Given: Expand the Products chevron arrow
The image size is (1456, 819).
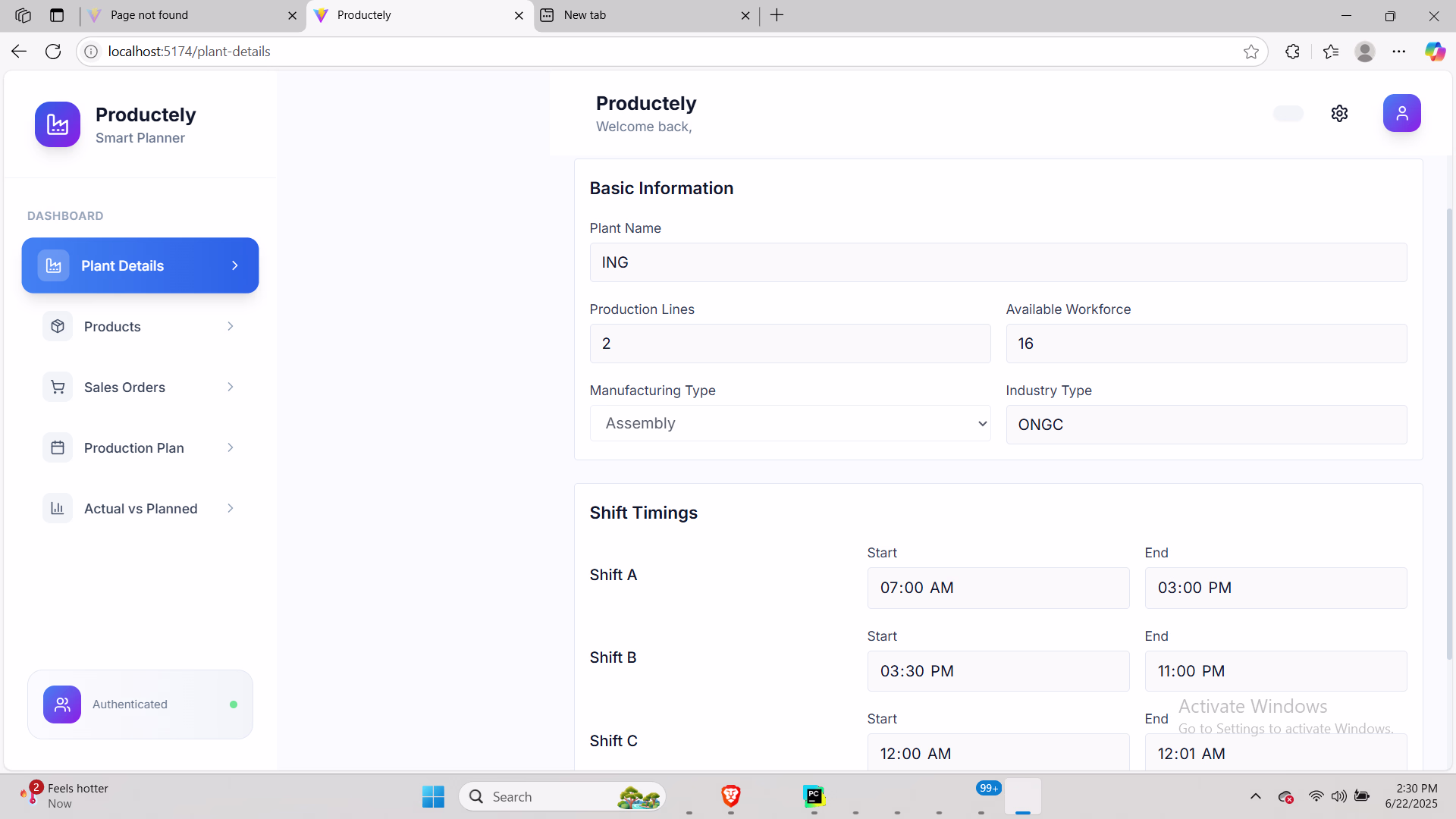Looking at the screenshot, I should pyautogui.click(x=231, y=326).
